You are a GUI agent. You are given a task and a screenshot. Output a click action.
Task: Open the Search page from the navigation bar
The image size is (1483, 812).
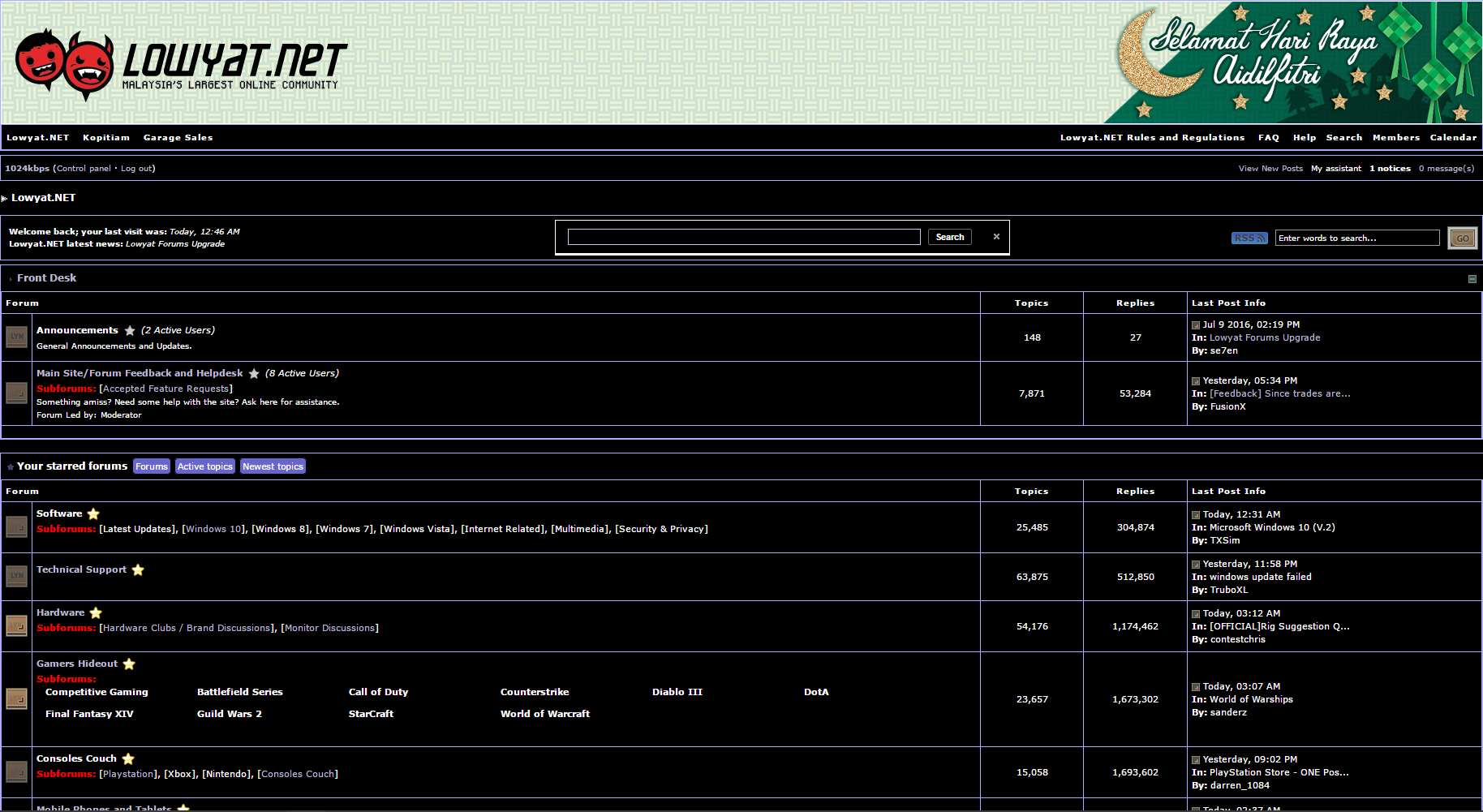click(1344, 138)
